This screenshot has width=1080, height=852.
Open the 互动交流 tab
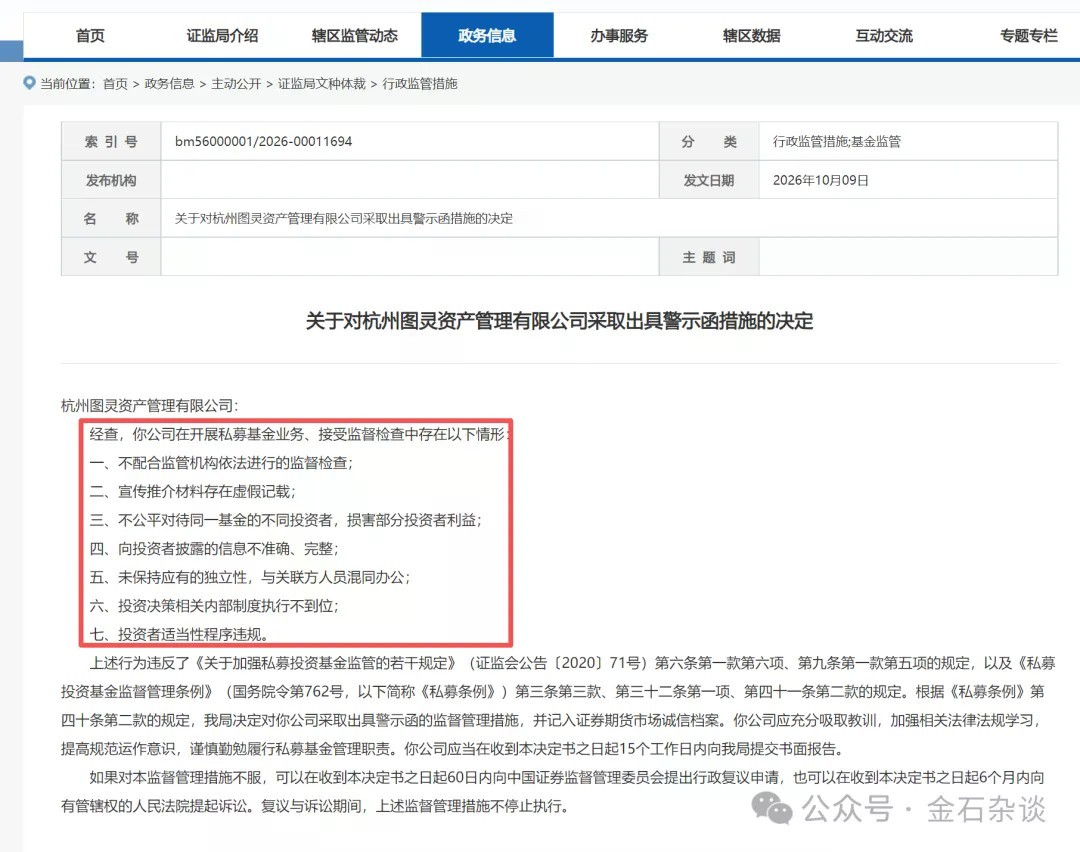click(x=884, y=36)
